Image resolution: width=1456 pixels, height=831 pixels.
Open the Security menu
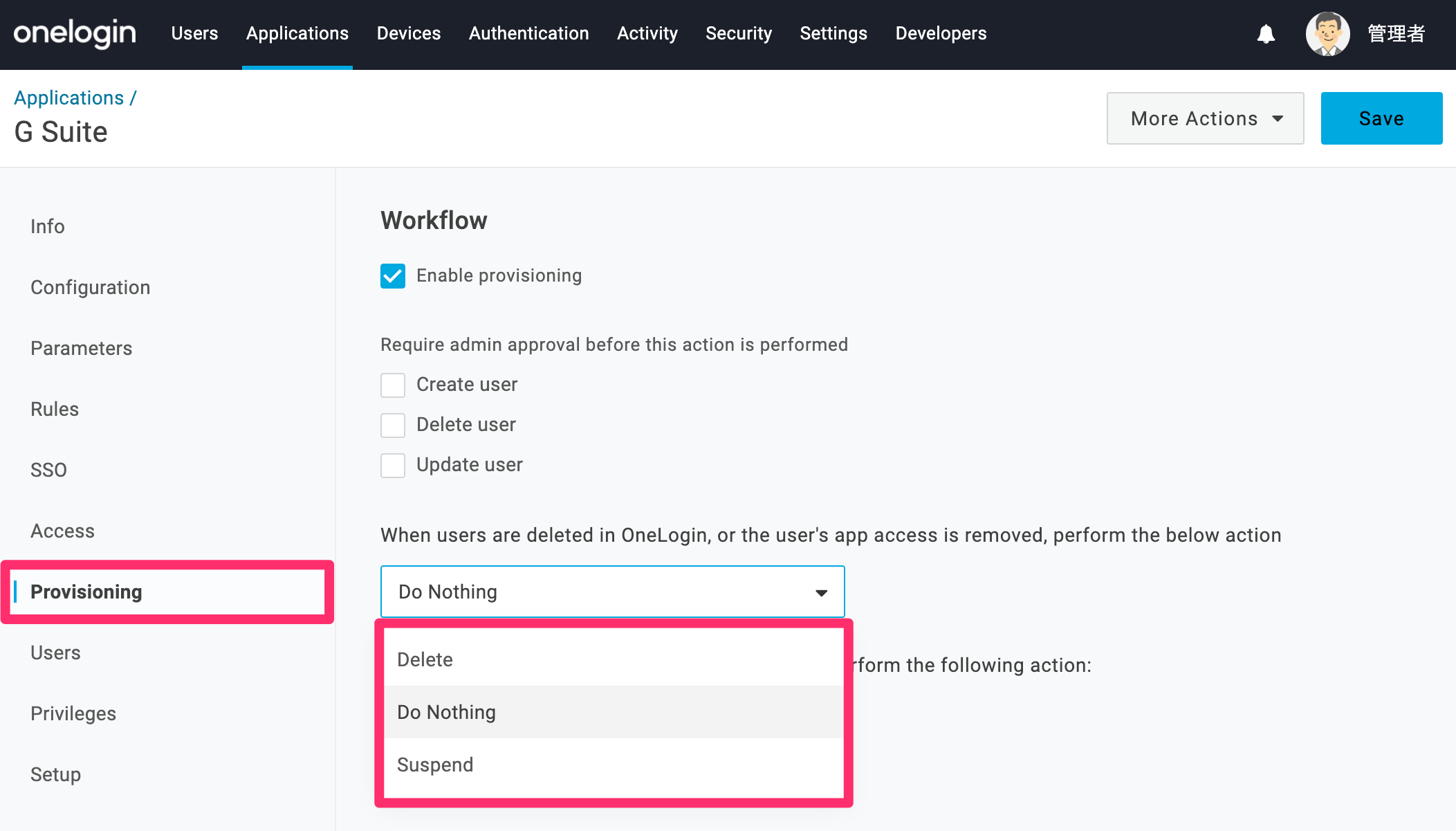click(739, 33)
